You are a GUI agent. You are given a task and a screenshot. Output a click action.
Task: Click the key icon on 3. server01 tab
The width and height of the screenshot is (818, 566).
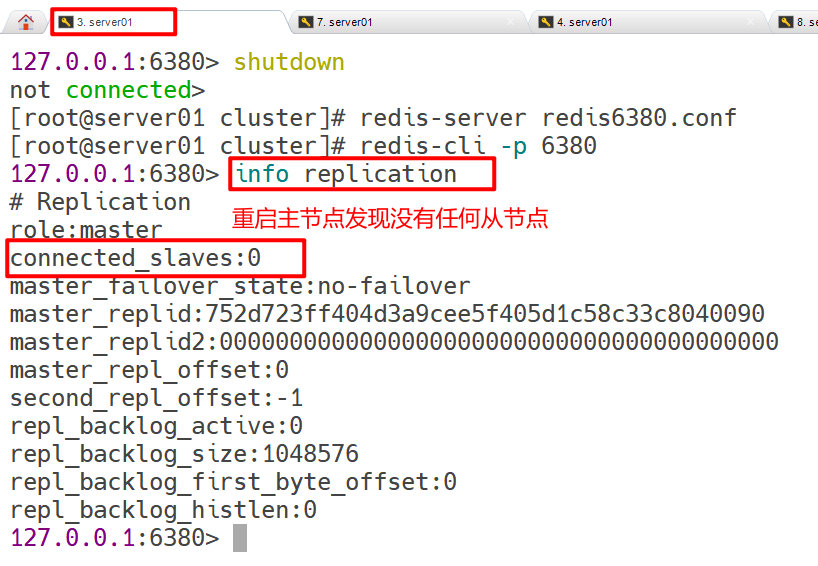pos(65,22)
